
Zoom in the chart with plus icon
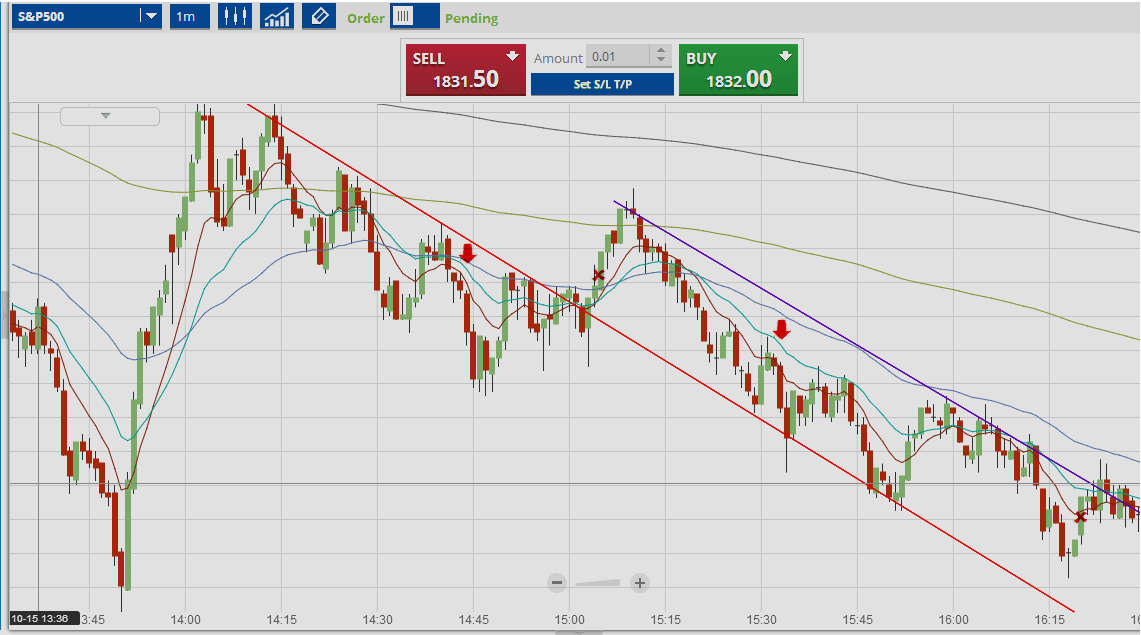coord(640,582)
